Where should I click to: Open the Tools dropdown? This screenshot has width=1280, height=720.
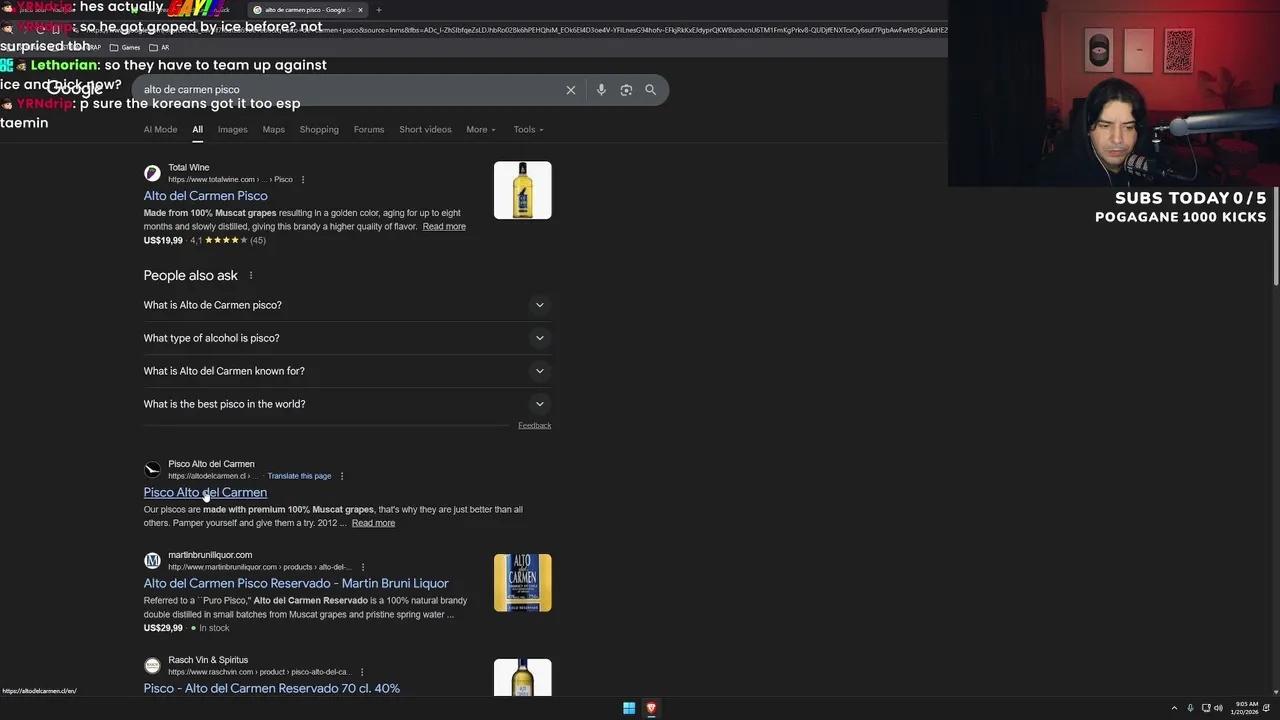tap(528, 129)
